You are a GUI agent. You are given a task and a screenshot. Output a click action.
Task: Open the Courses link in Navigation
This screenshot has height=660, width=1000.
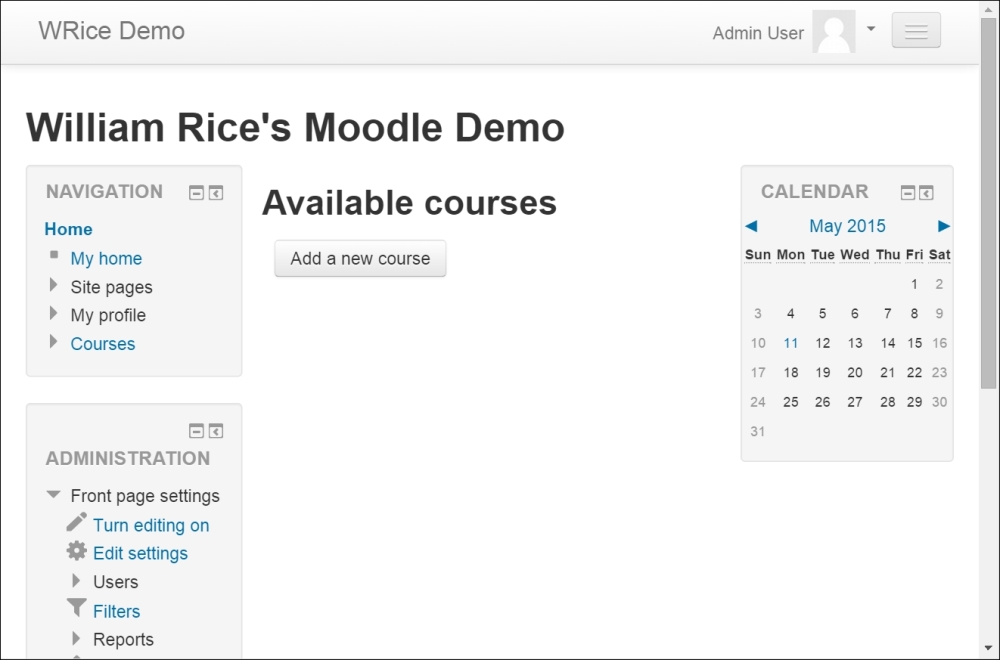pos(103,344)
